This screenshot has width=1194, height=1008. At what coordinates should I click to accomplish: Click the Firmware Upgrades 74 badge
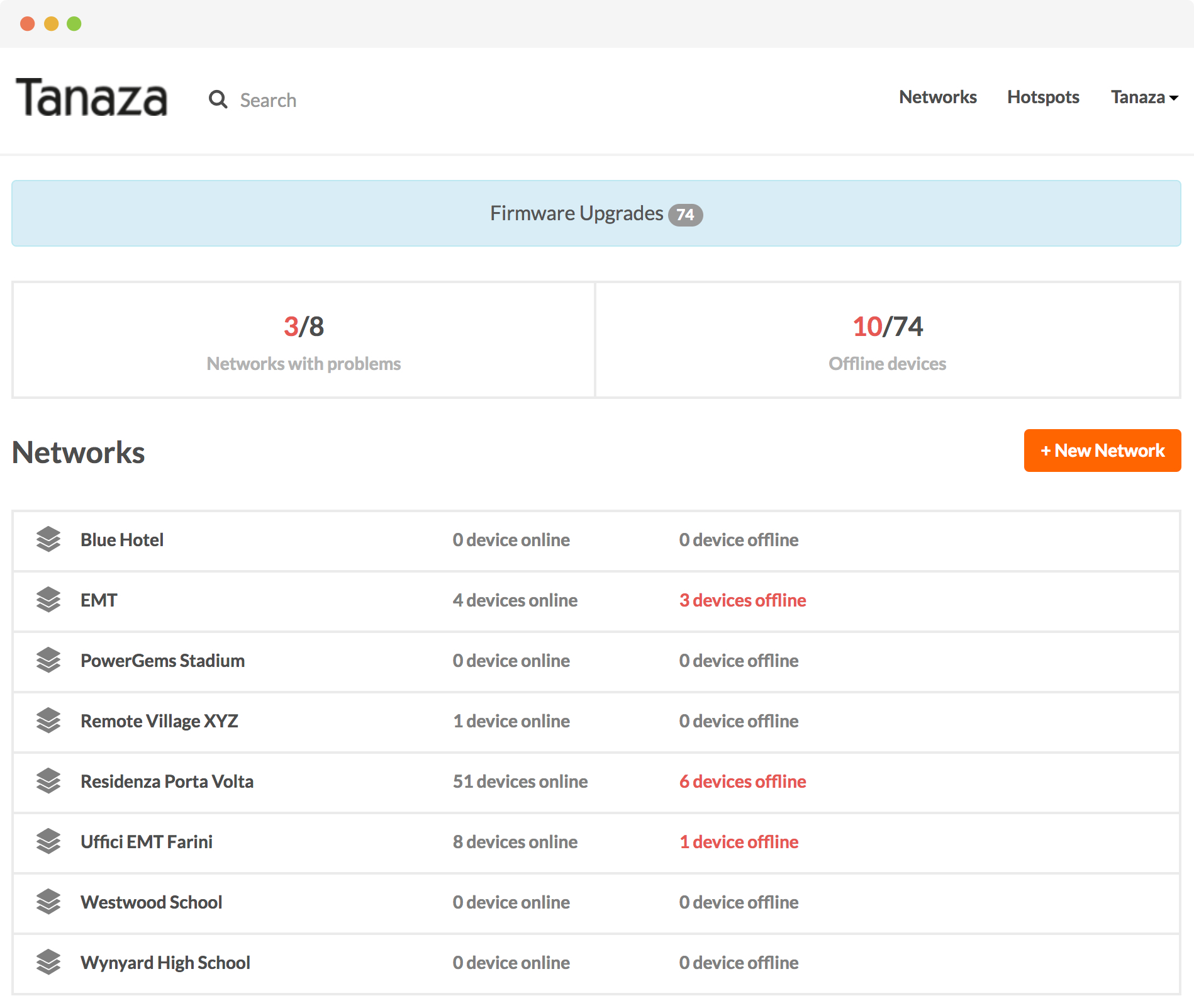click(x=685, y=215)
